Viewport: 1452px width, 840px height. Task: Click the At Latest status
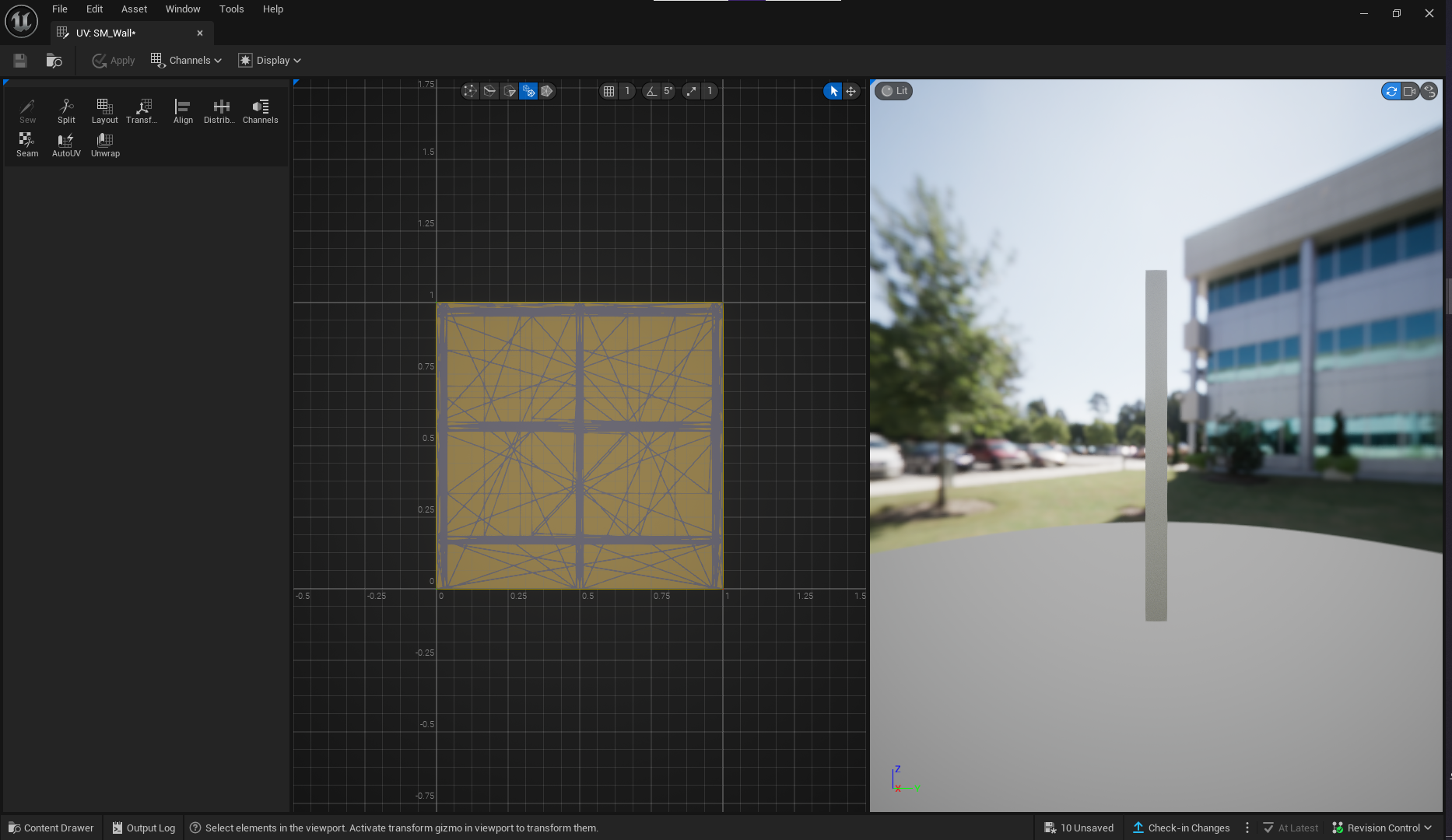(x=1290, y=828)
